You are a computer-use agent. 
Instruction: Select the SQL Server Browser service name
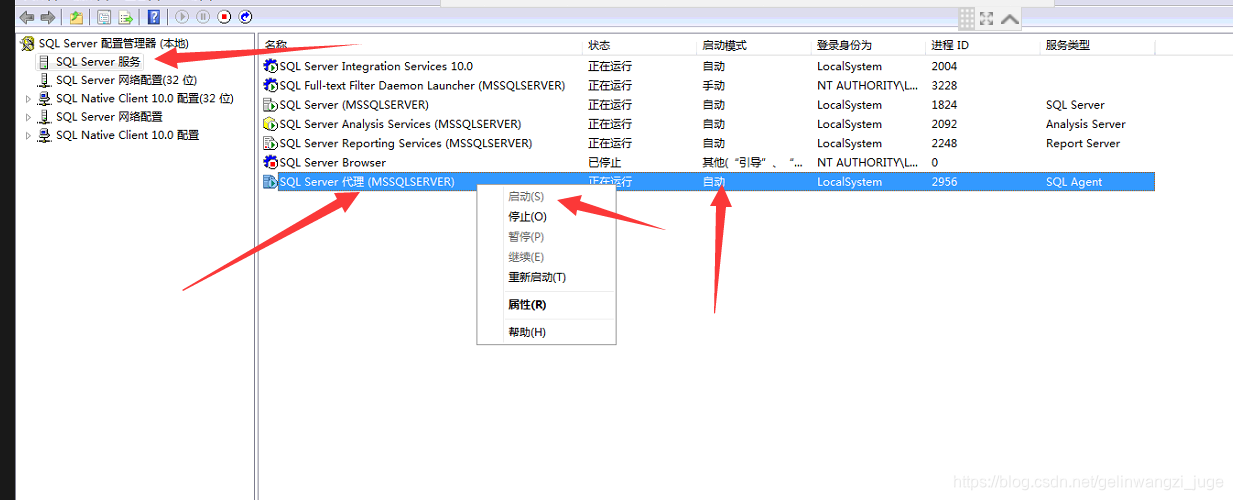click(332, 162)
